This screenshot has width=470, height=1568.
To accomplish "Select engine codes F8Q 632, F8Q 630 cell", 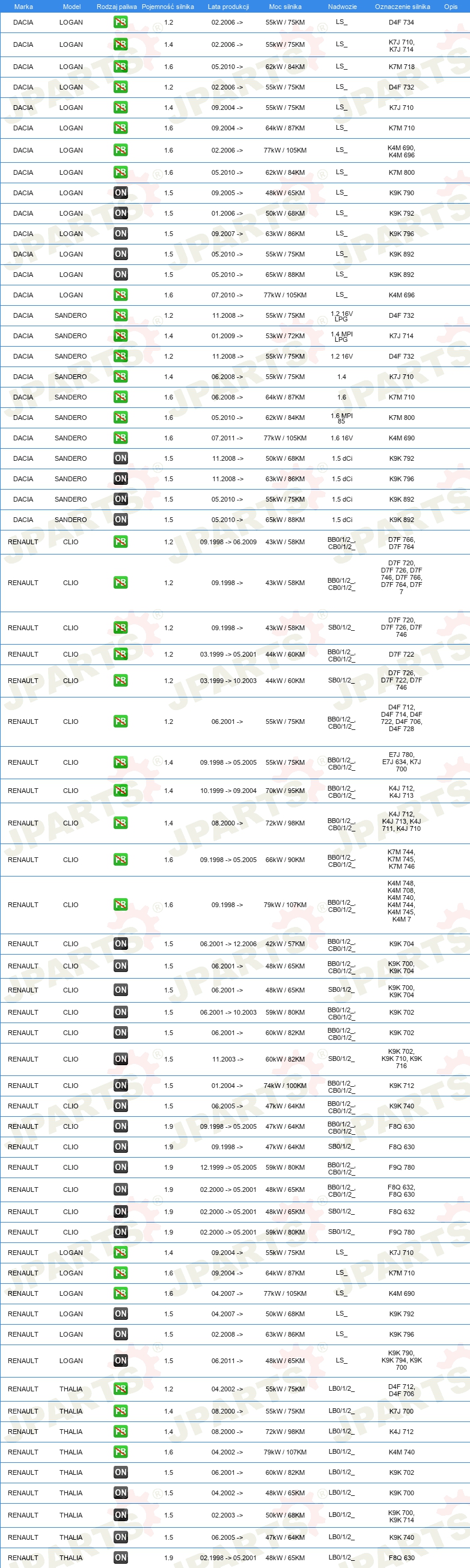I will tap(401, 1190).
